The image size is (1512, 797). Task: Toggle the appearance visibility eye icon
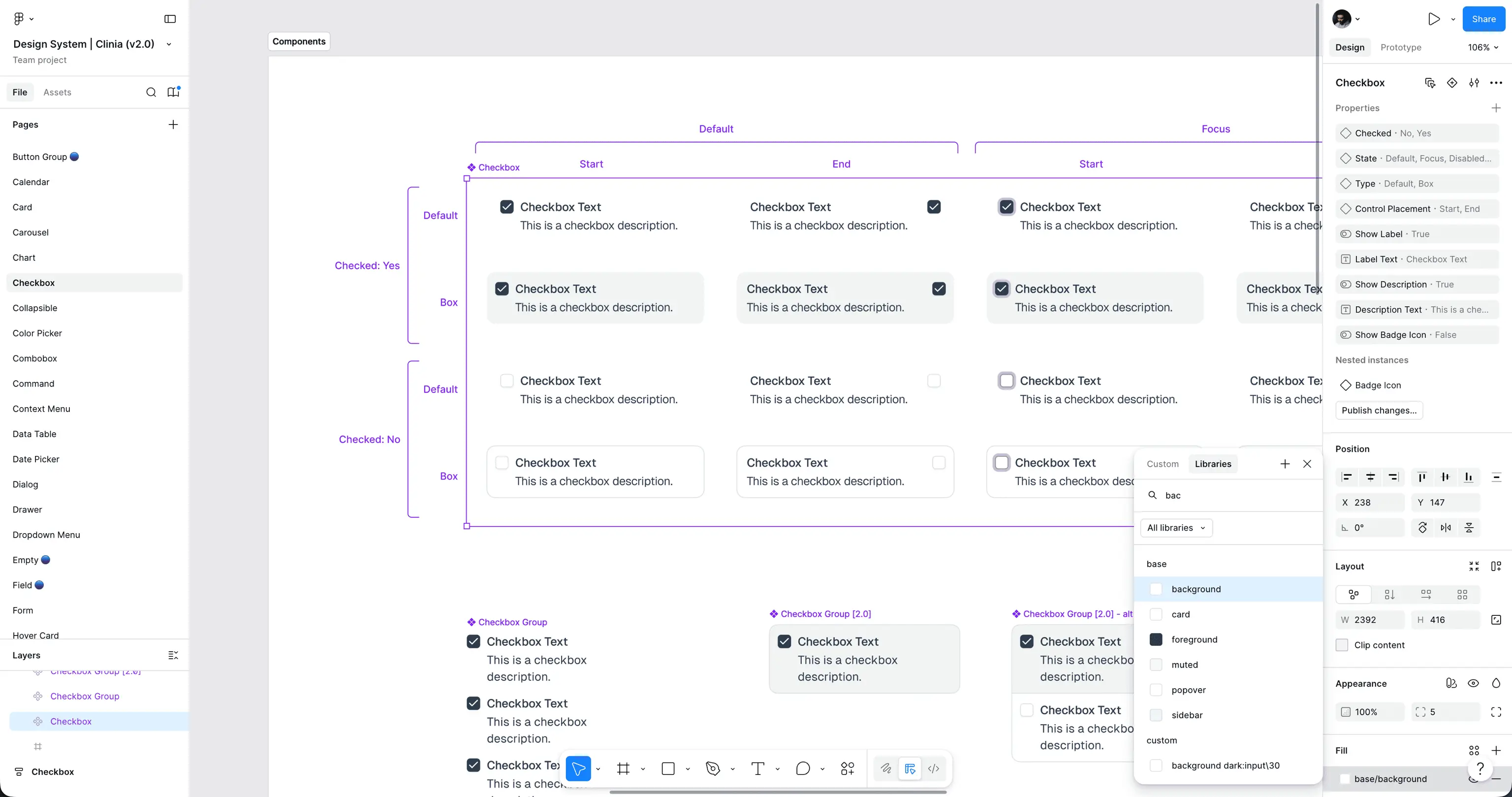pyautogui.click(x=1473, y=684)
